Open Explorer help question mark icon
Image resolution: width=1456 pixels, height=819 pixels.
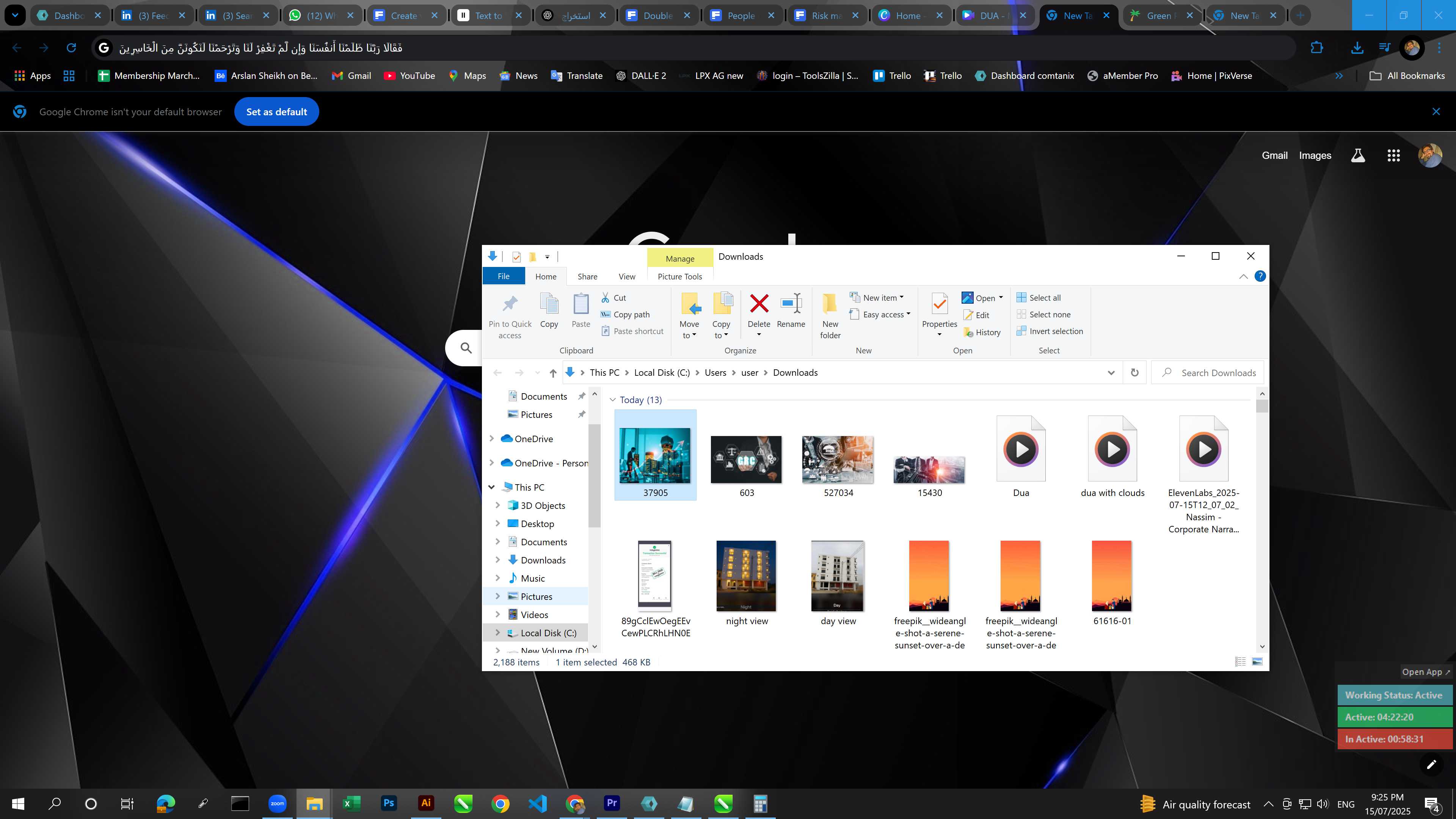tap(1260, 276)
